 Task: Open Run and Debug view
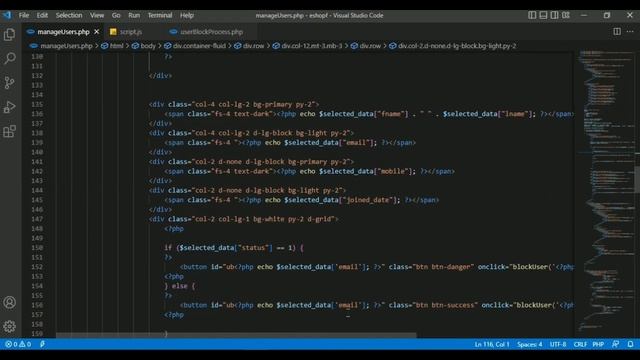click(9, 107)
